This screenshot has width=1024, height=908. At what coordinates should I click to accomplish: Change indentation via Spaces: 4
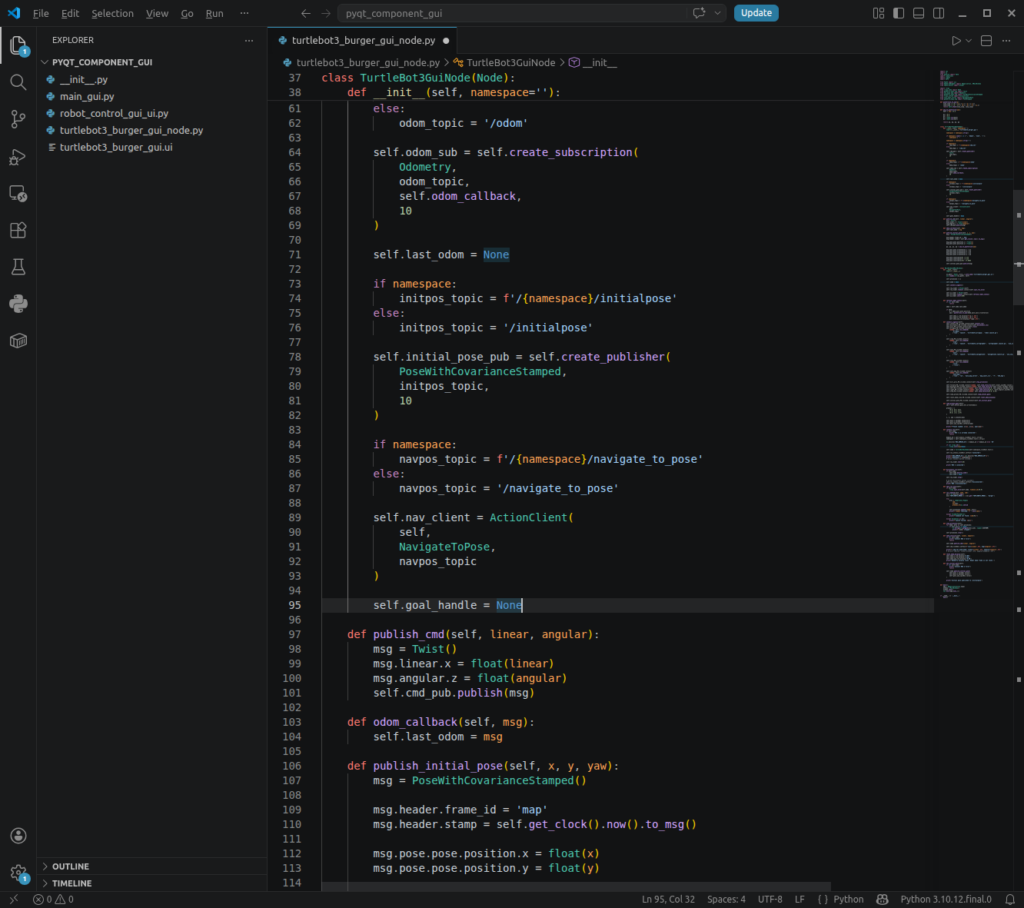point(726,900)
